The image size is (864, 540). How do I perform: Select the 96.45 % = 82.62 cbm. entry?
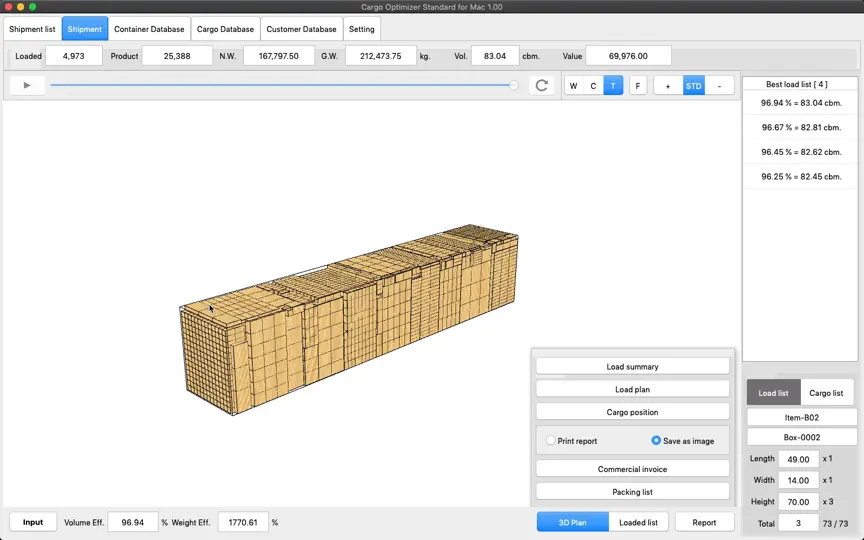(801, 152)
